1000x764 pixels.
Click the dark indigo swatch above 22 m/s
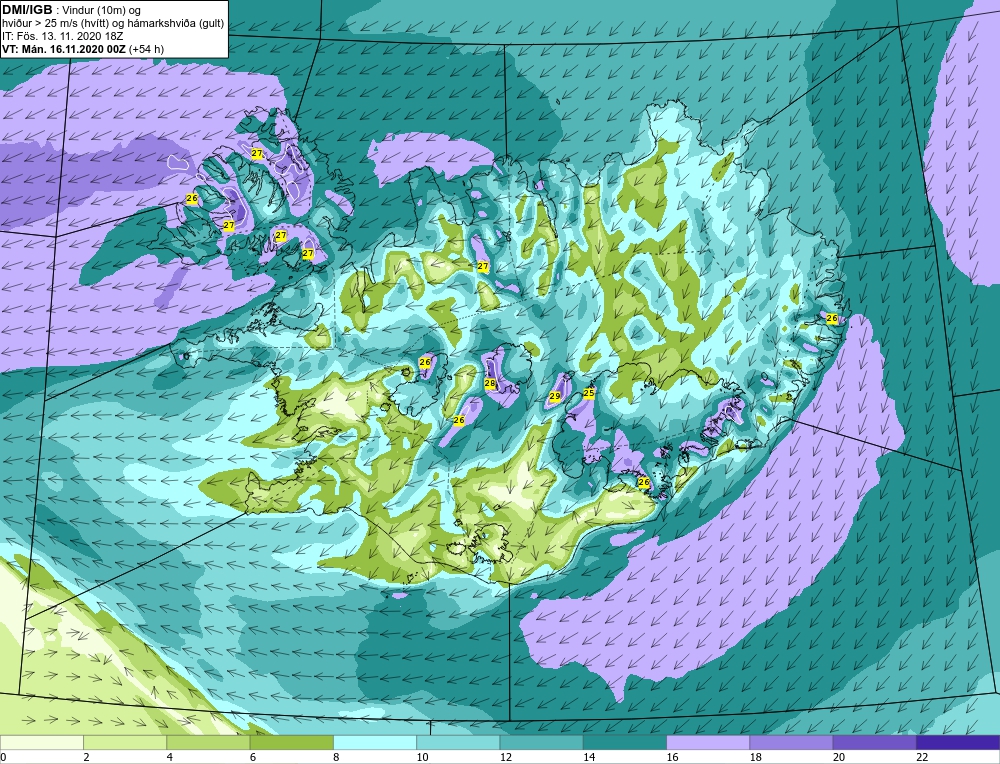pos(958,742)
